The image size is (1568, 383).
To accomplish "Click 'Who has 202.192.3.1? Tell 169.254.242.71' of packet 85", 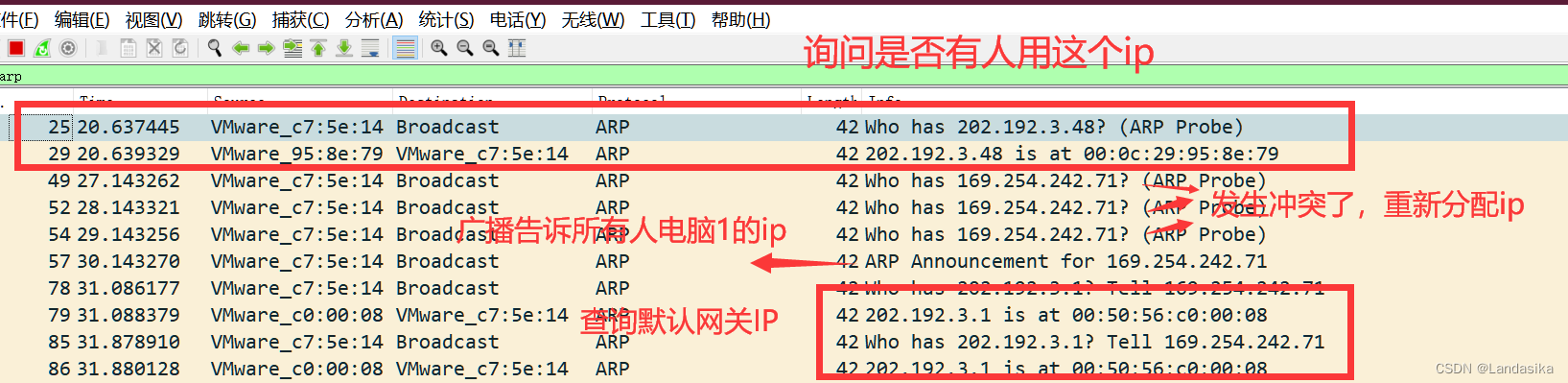I will click(x=1095, y=342).
